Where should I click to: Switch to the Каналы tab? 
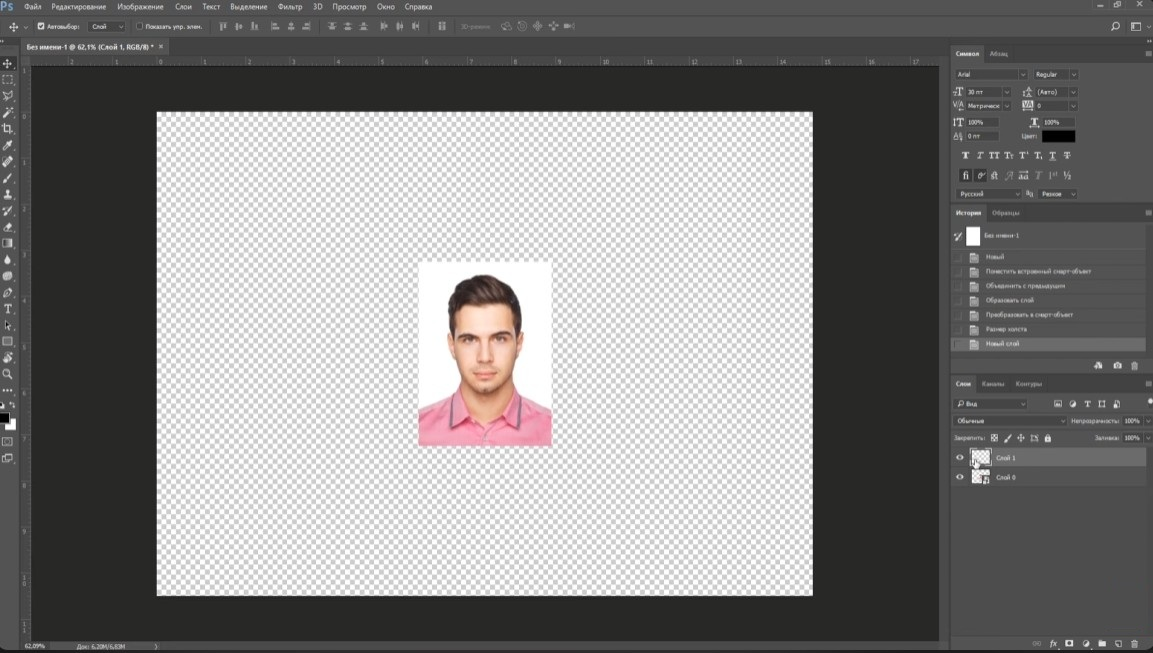(993, 384)
